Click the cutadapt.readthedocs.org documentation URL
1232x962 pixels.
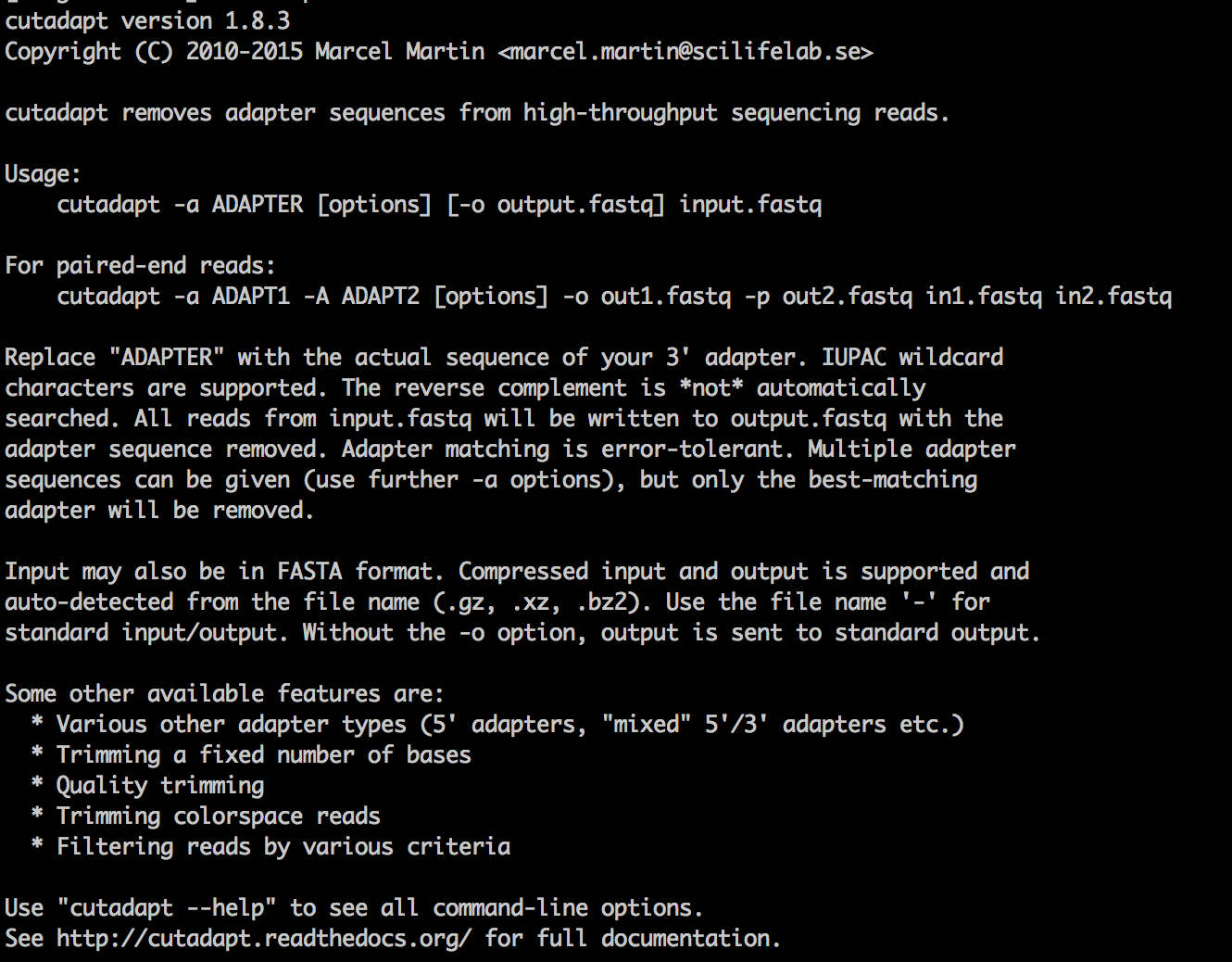coord(264,939)
